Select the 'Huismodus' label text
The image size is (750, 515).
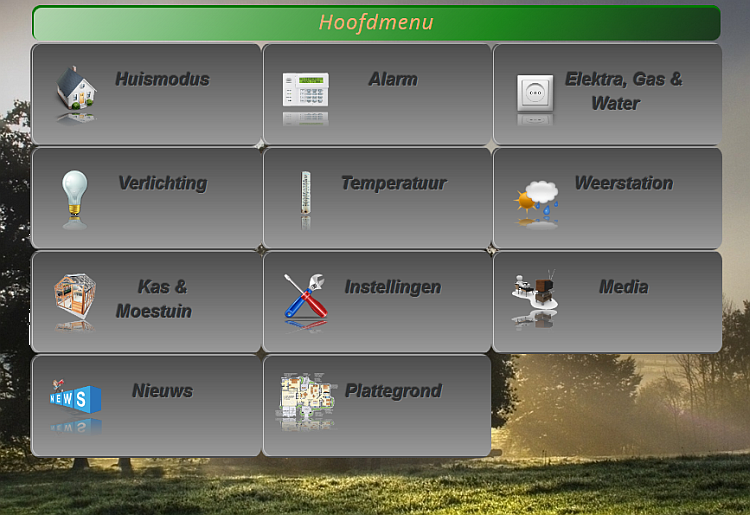[163, 79]
